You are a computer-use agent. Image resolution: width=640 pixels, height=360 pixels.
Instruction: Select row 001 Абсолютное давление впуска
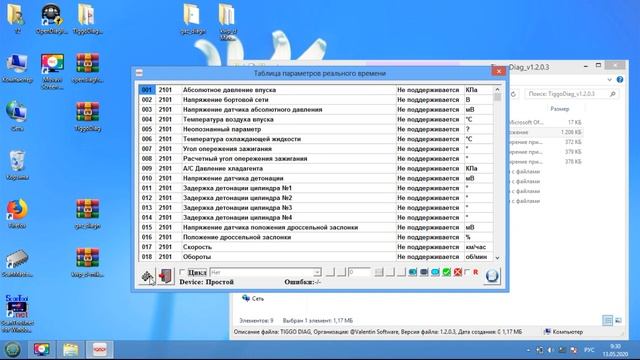click(x=316, y=90)
